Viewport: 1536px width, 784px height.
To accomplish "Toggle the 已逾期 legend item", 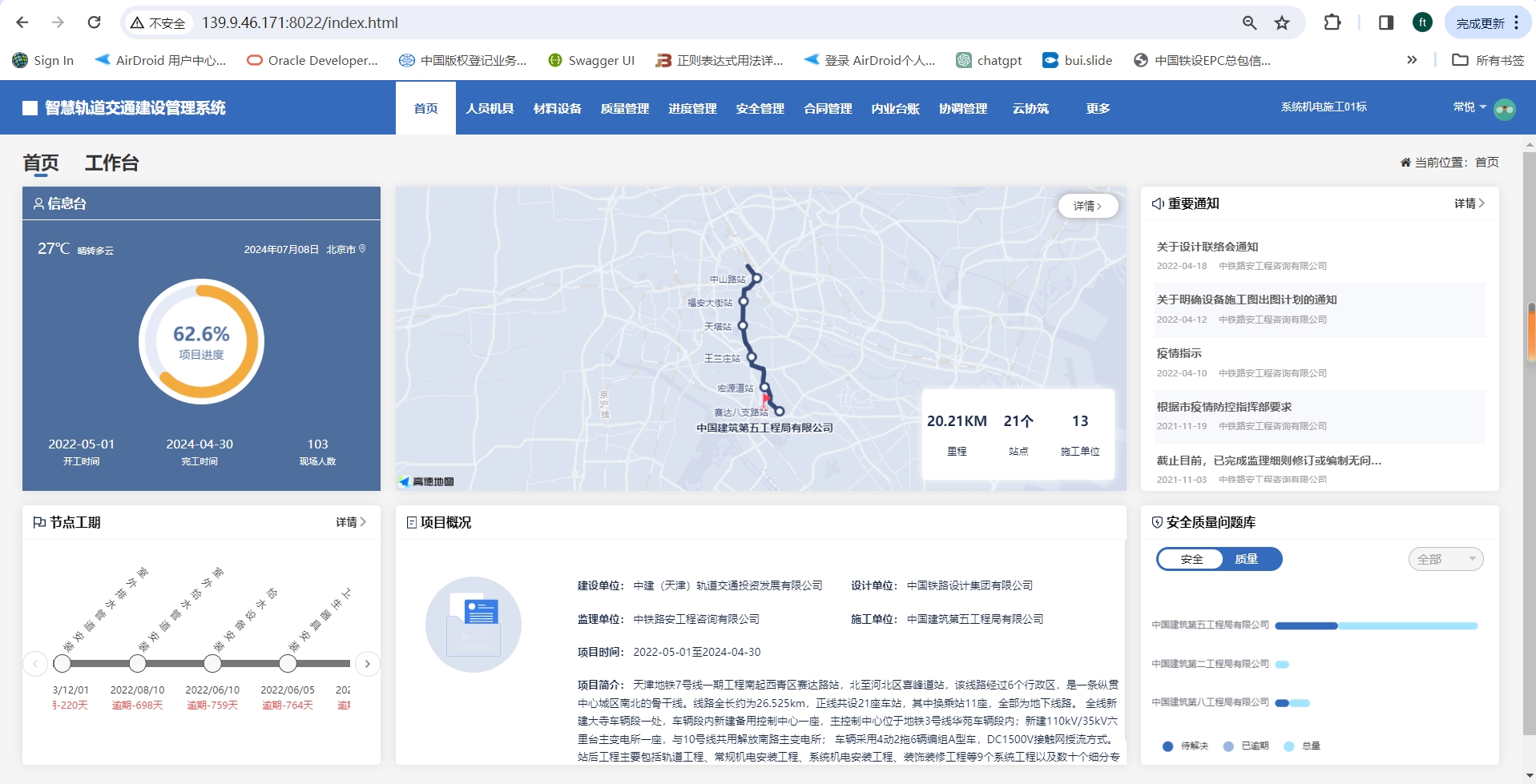I will 1246,746.
